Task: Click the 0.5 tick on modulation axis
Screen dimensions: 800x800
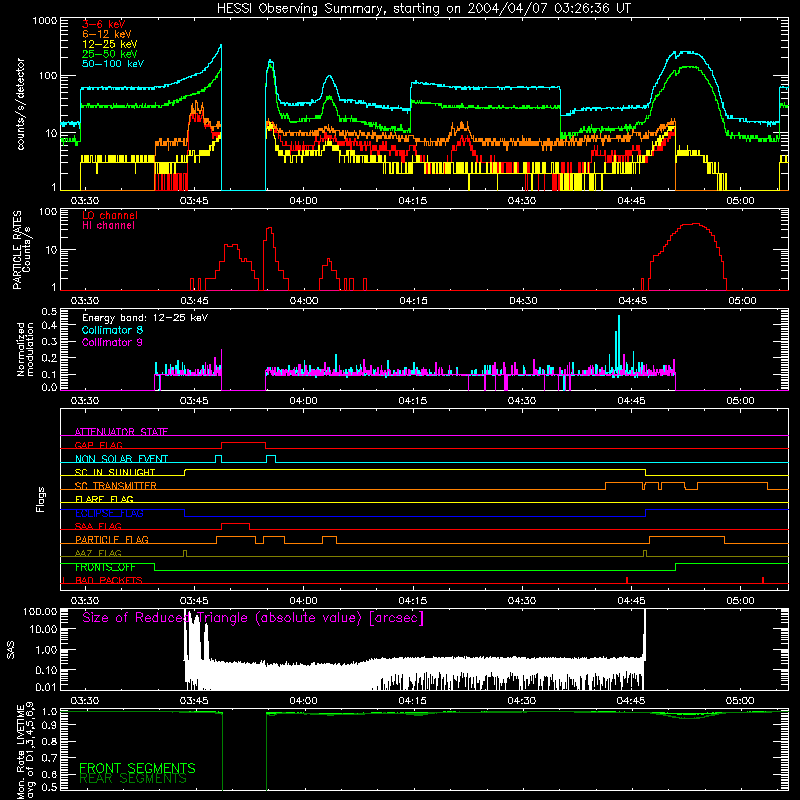Action: 49,312
